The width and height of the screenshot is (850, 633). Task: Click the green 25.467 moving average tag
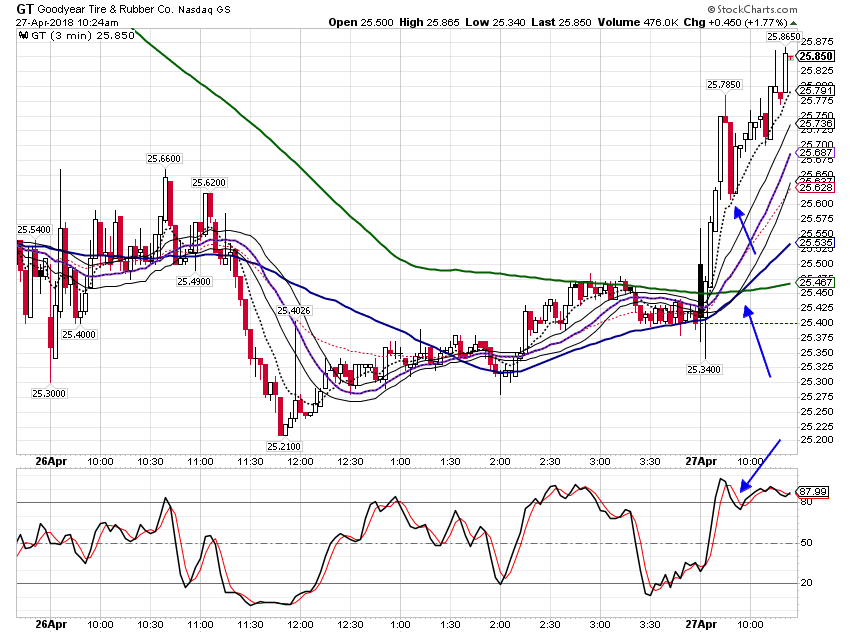[x=815, y=282]
